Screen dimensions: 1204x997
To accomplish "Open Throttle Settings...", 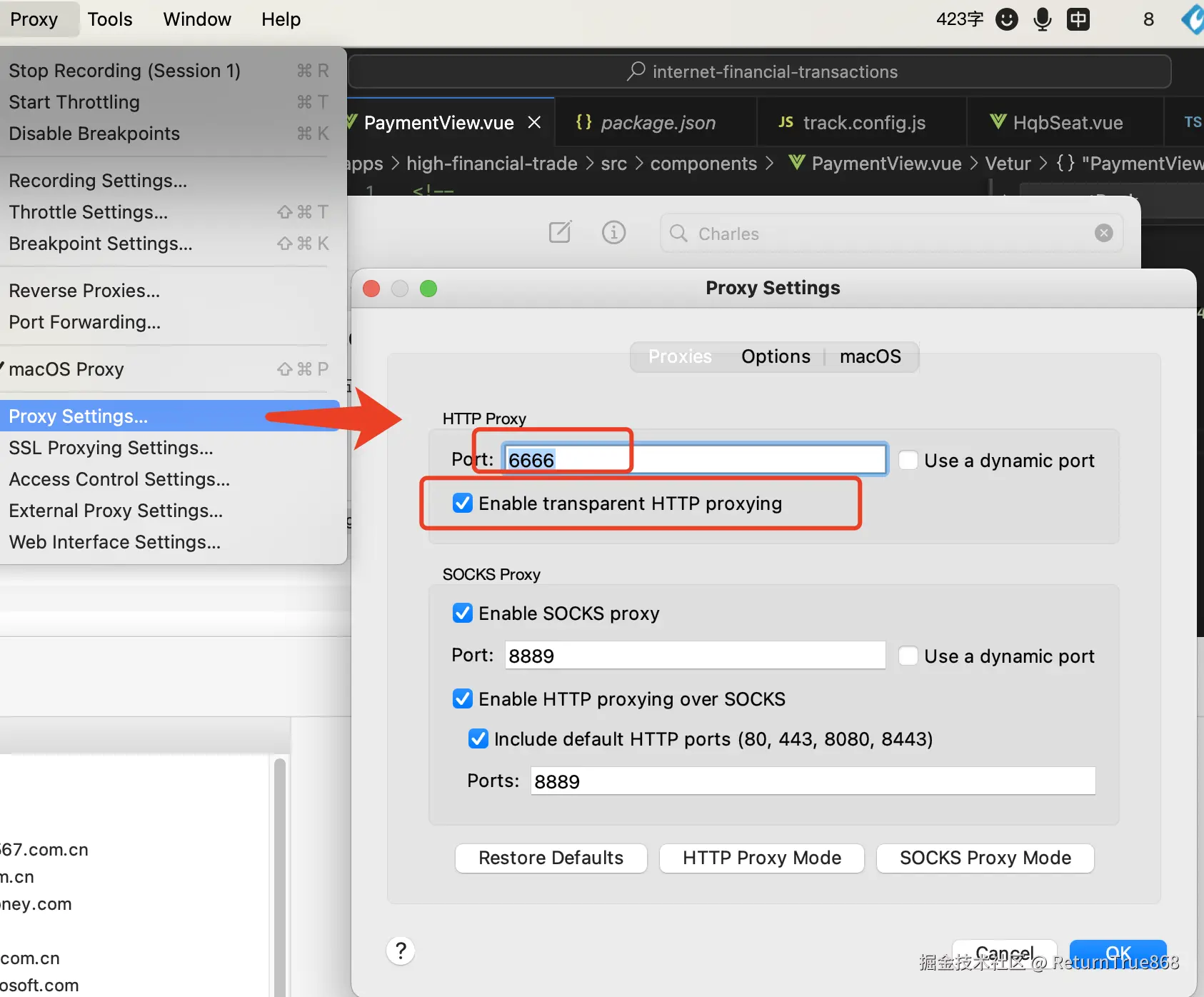I will (x=170, y=212).
